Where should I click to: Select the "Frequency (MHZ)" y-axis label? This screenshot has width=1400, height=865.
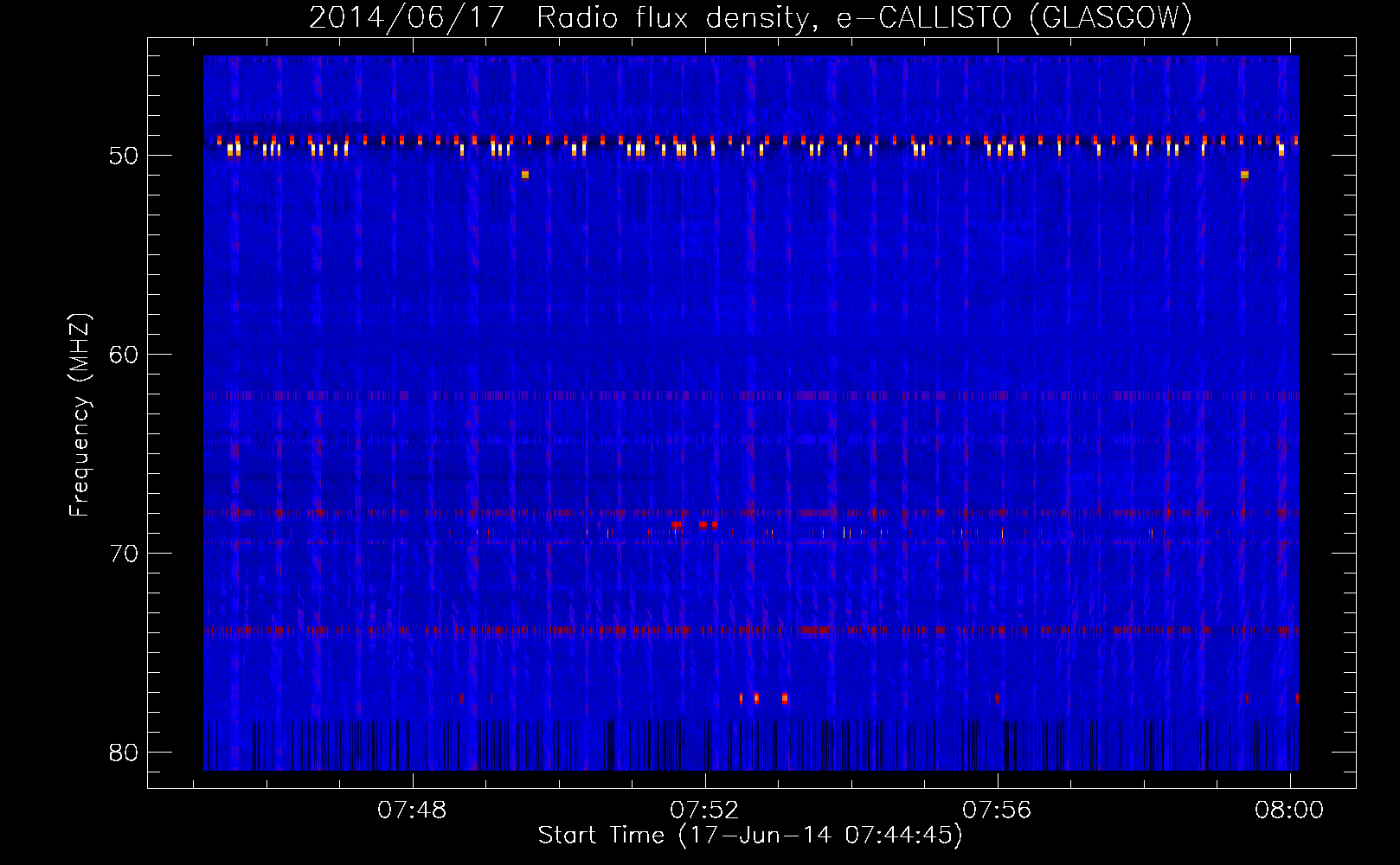coord(80,415)
